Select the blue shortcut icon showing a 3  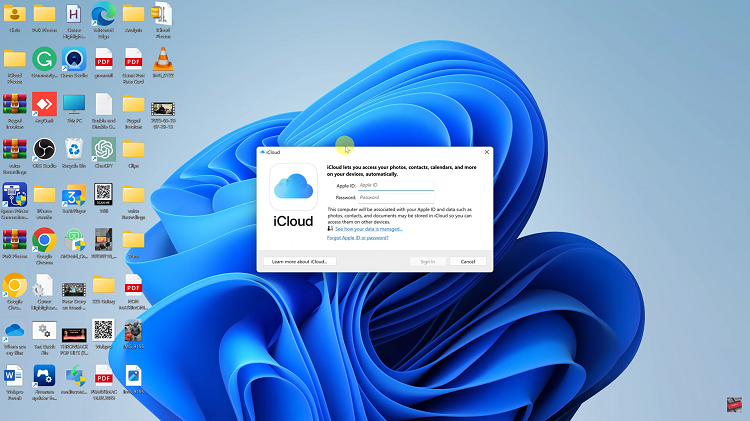[x=74, y=199]
